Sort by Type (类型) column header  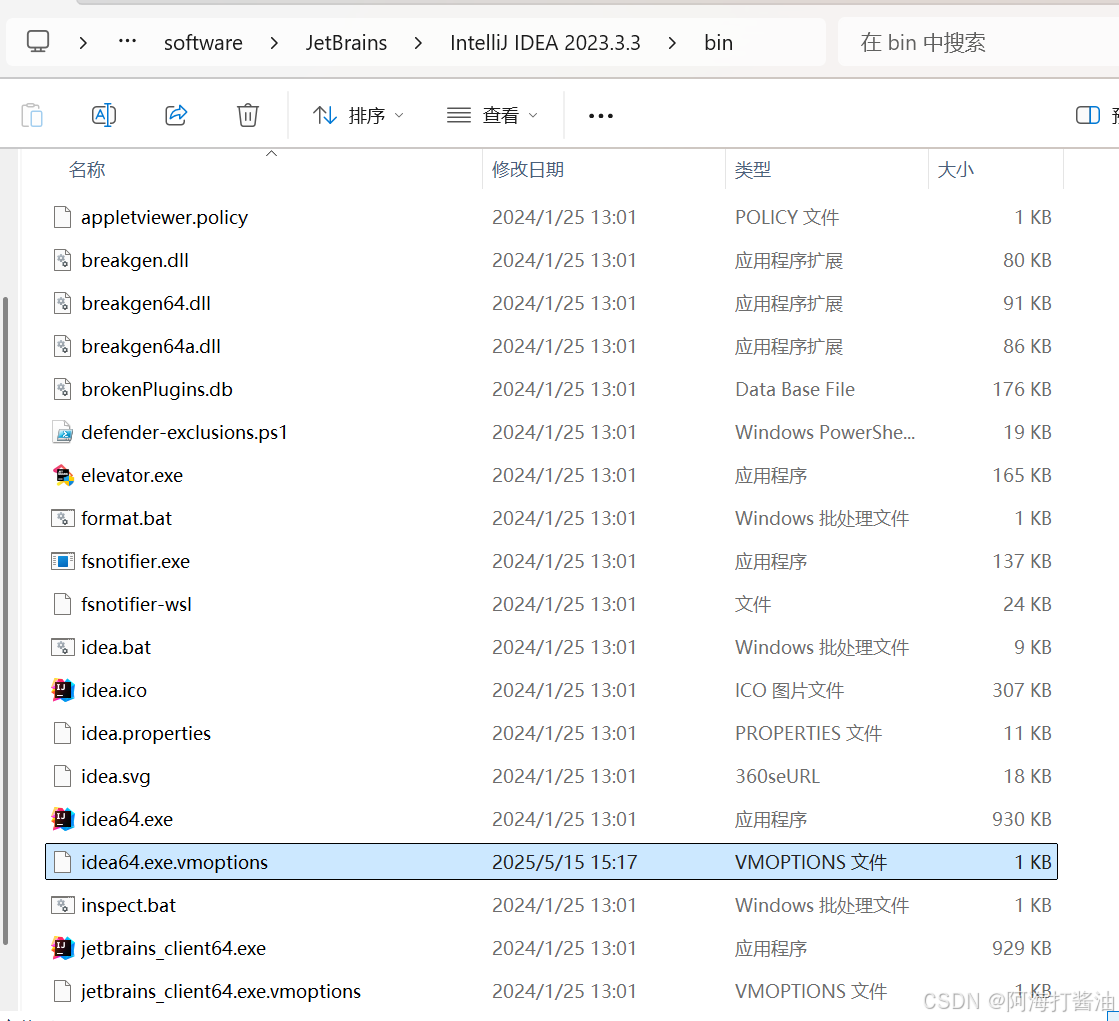coord(753,170)
